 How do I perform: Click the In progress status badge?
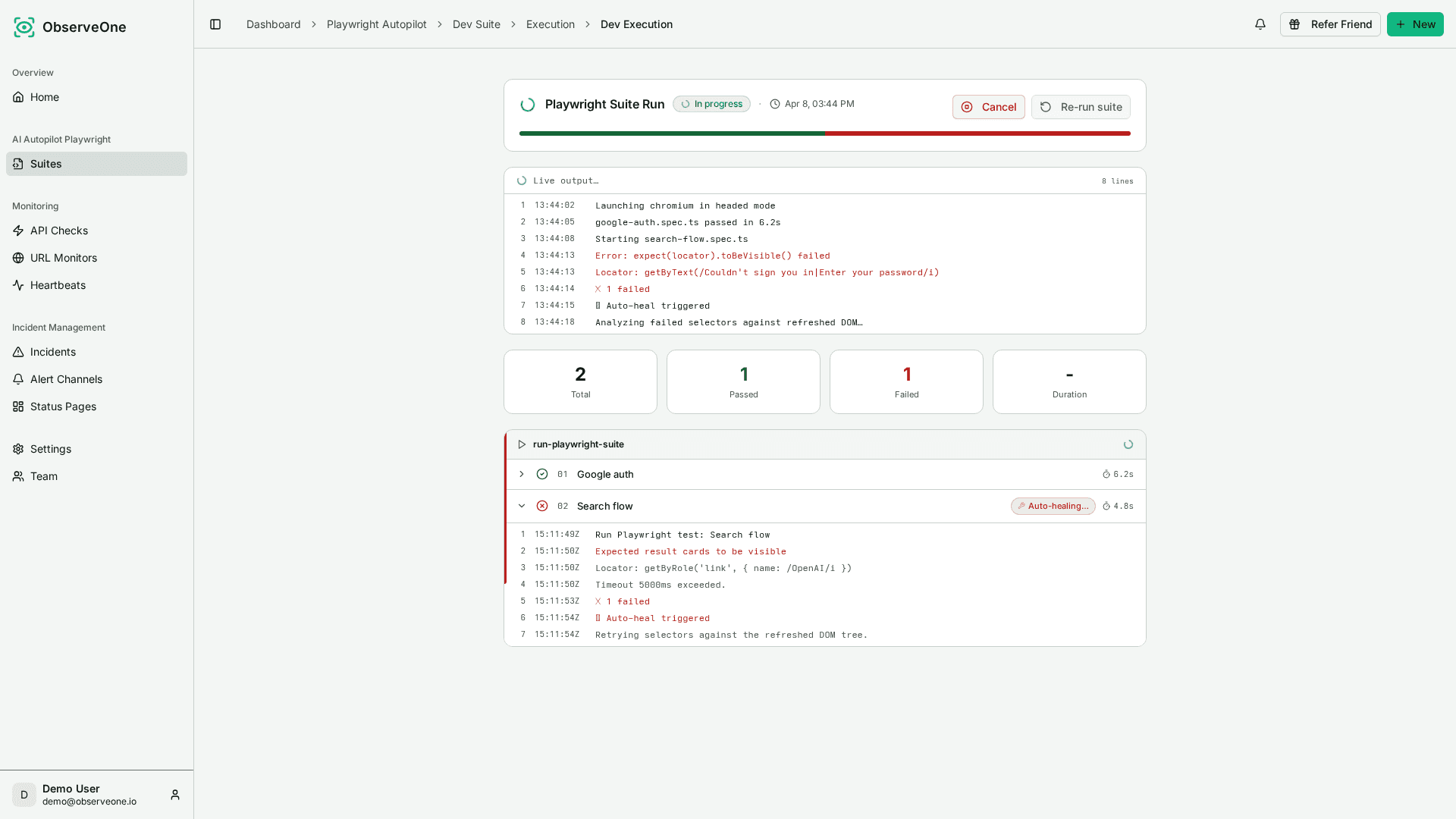click(x=711, y=104)
